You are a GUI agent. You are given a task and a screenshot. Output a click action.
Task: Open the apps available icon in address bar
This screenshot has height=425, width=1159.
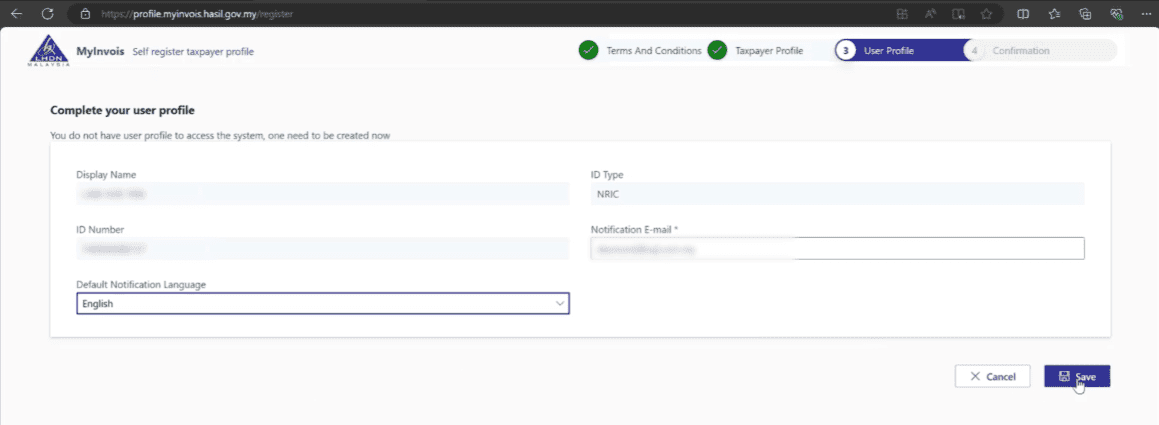coord(902,13)
